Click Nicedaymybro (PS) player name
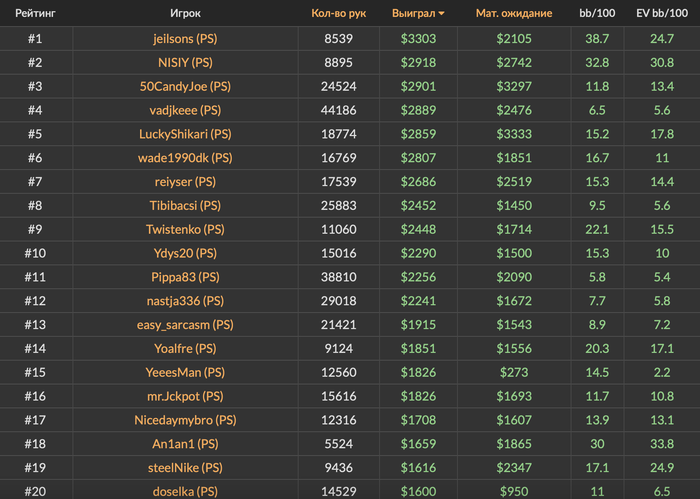 185,420
